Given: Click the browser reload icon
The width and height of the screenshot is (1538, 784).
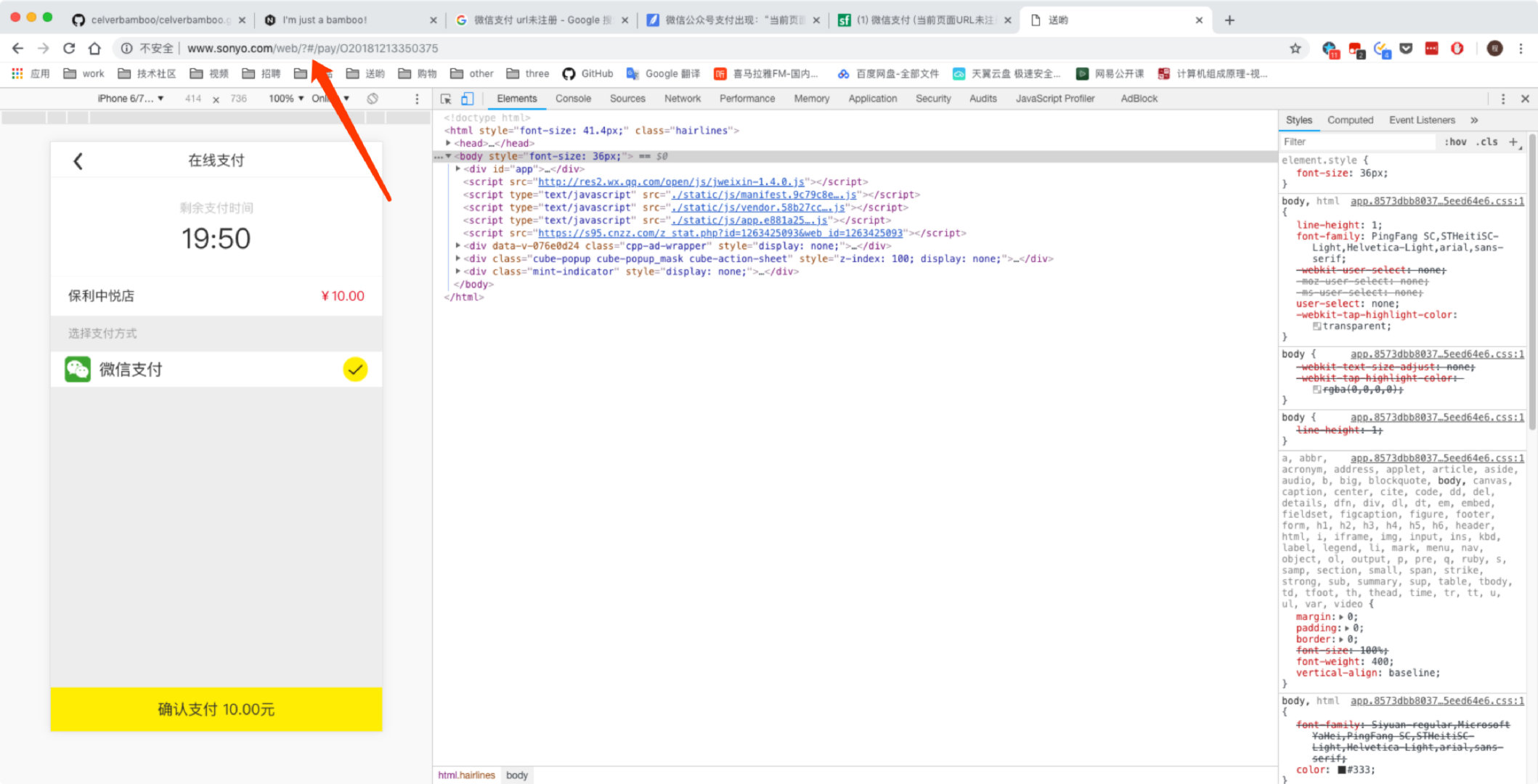Looking at the screenshot, I should click(x=69, y=49).
